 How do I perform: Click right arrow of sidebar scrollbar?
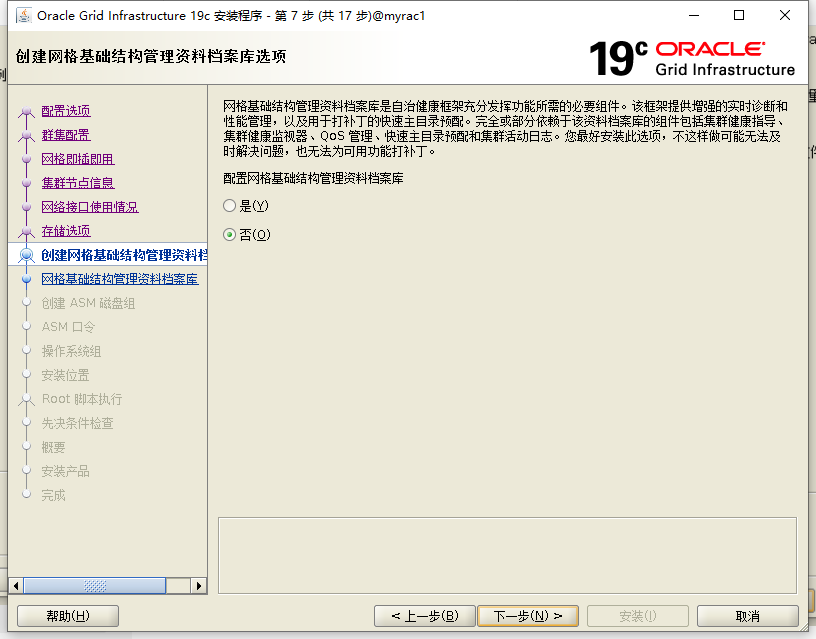[198, 585]
